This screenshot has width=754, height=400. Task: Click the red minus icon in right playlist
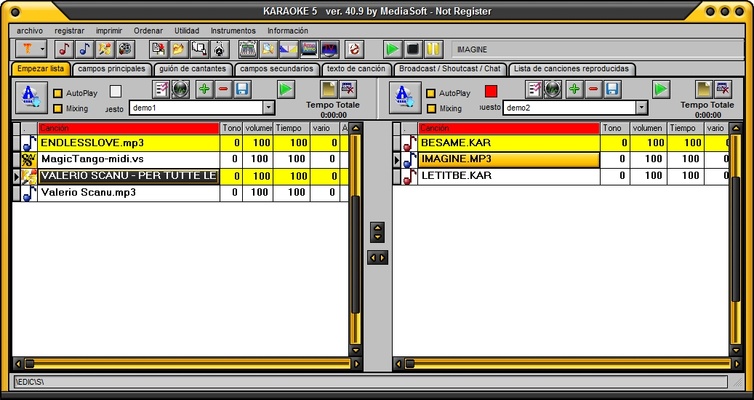pos(593,90)
